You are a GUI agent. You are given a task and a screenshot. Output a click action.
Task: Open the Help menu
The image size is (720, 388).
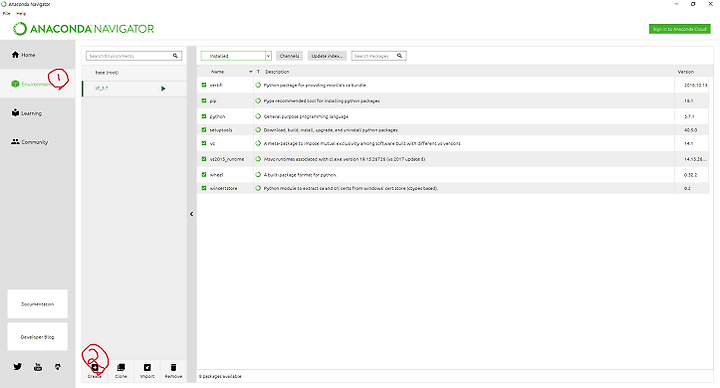21,13
